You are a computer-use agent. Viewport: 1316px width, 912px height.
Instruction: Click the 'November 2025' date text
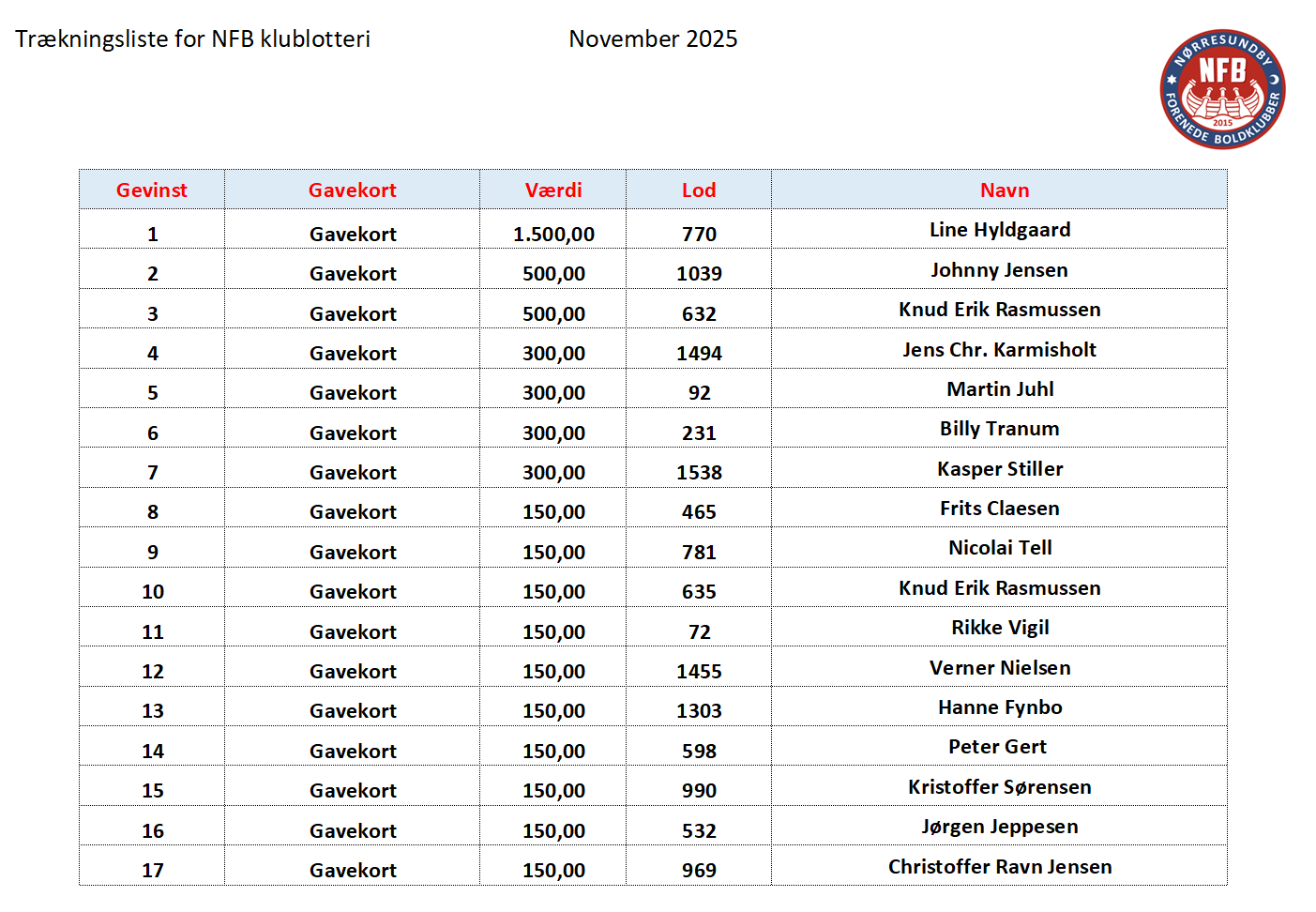(653, 39)
